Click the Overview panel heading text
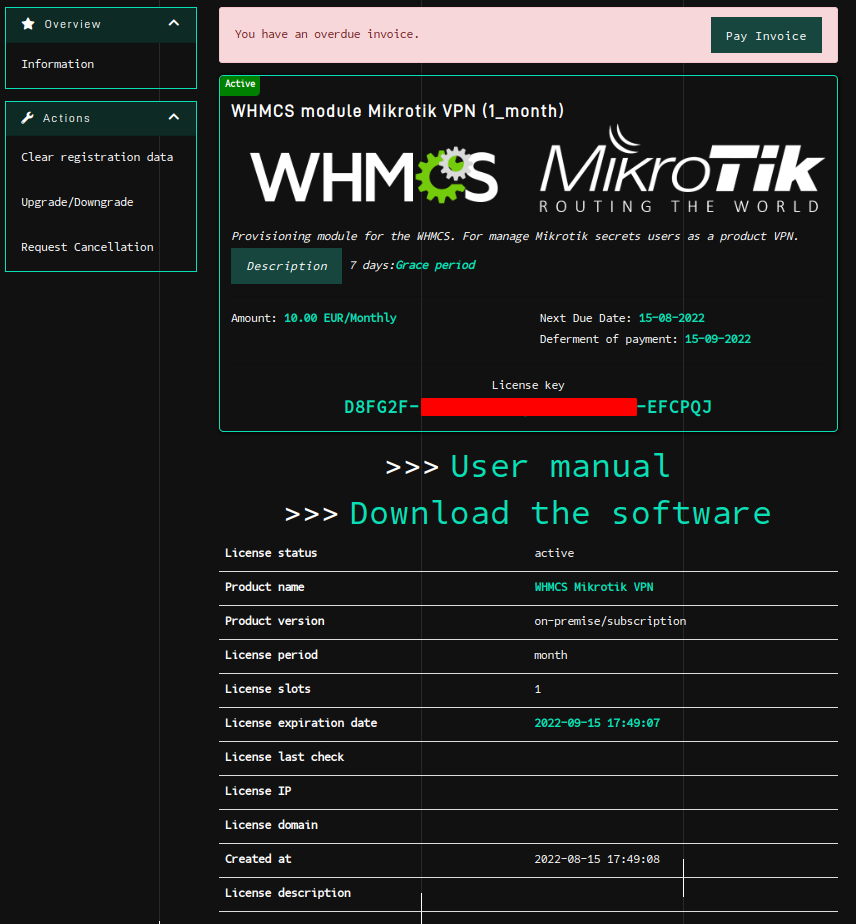 [x=72, y=24]
